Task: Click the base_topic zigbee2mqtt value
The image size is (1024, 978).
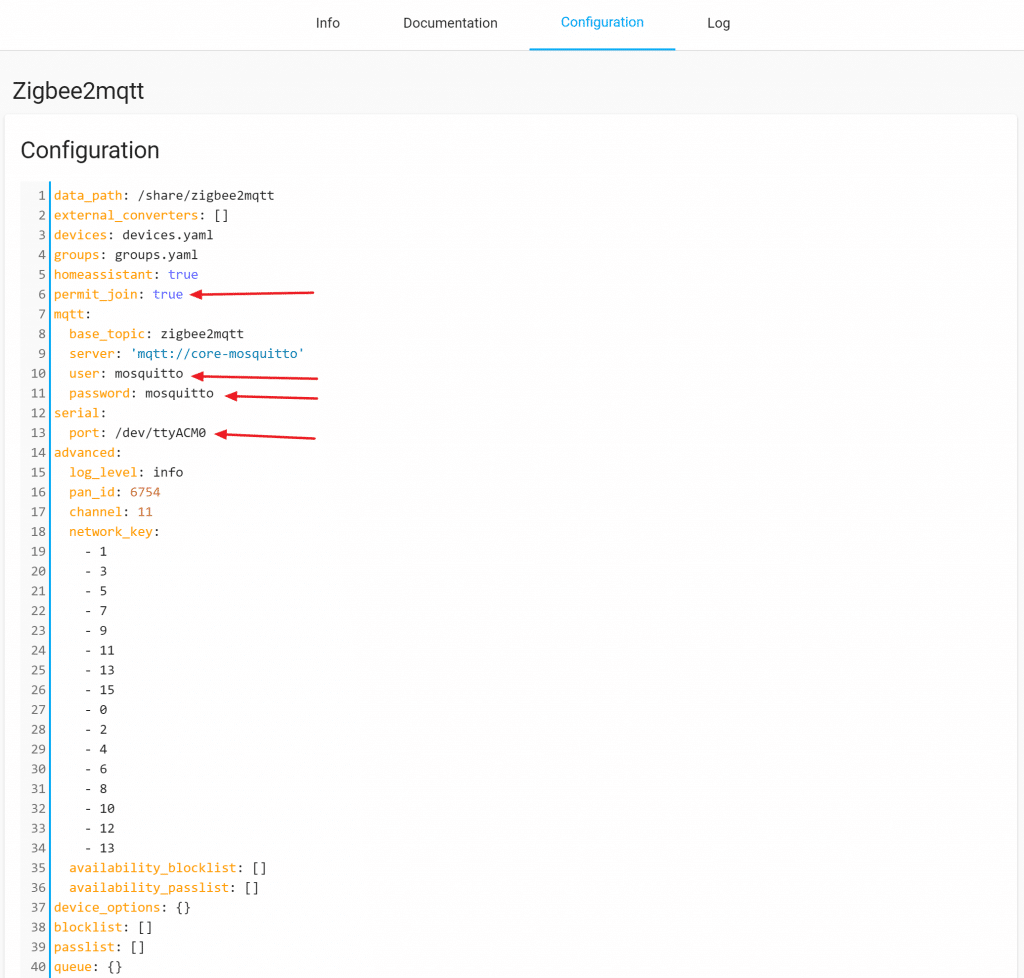Action: coord(202,334)
